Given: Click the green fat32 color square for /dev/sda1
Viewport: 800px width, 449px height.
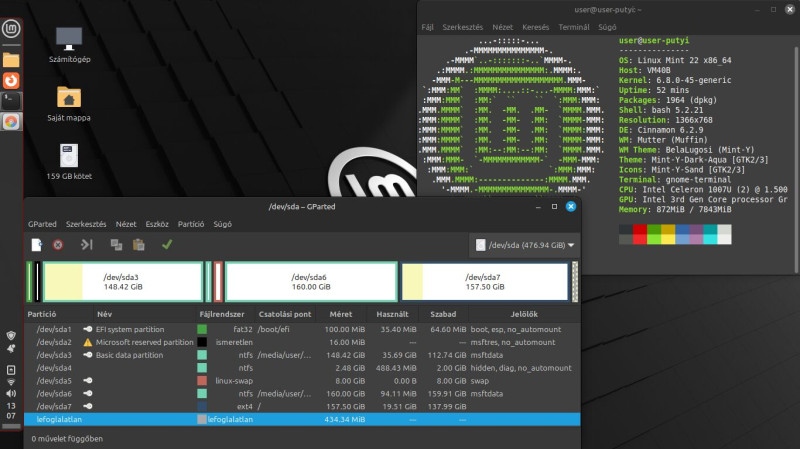Looking at the screenshot, I should 202,330.
